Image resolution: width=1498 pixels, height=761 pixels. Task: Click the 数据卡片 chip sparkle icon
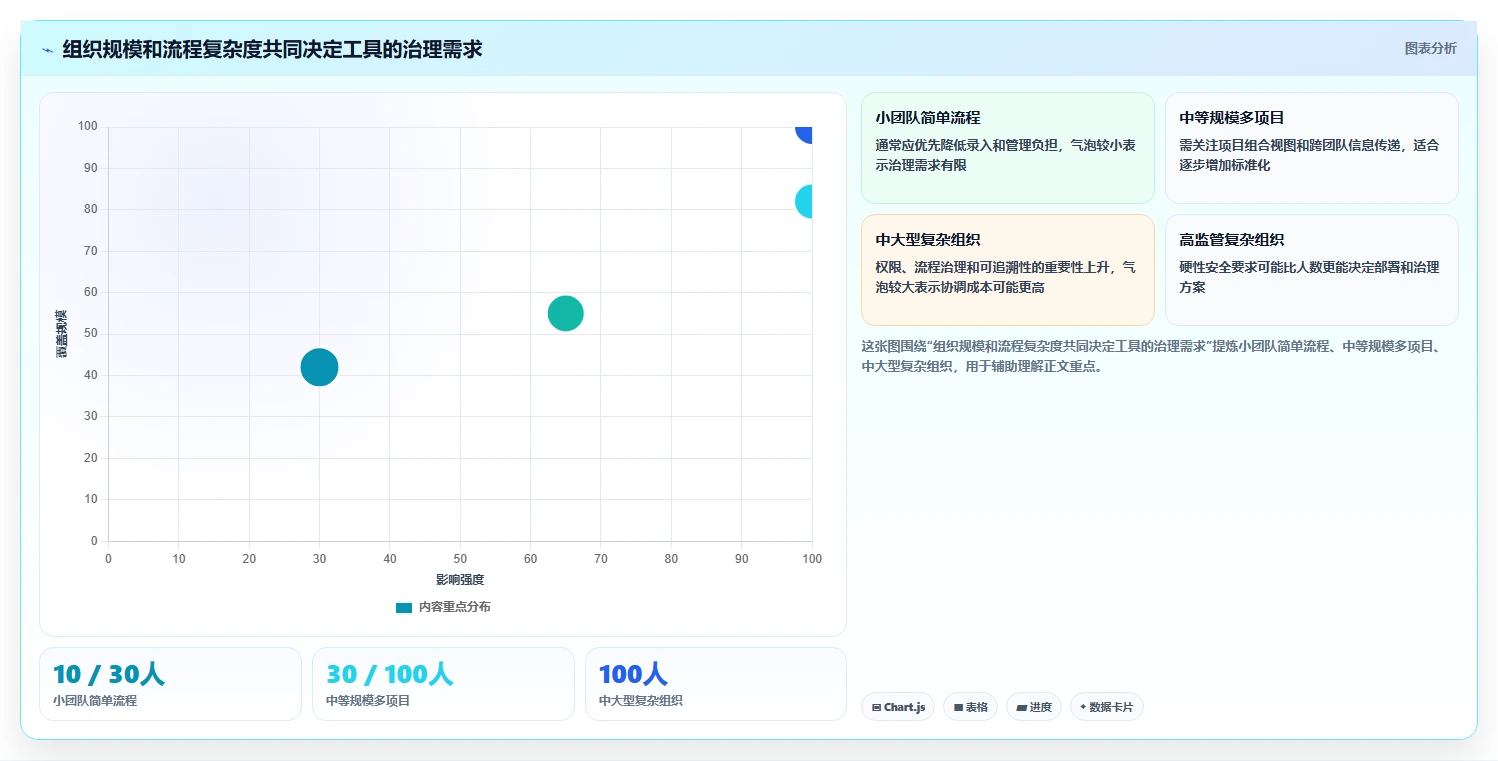[x=1083, y=707]
